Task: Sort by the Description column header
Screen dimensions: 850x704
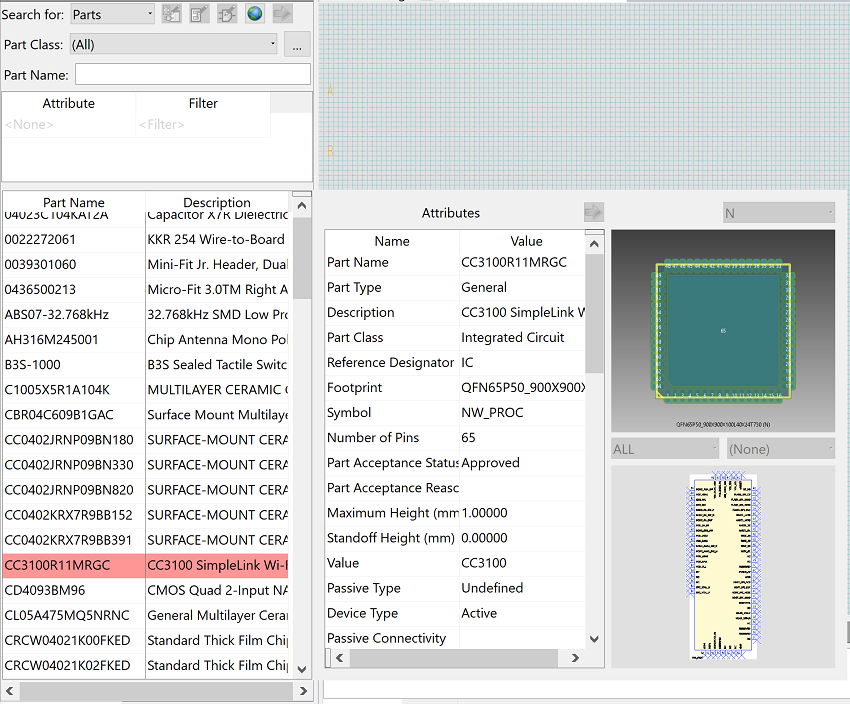Action: tap(217, 202)
